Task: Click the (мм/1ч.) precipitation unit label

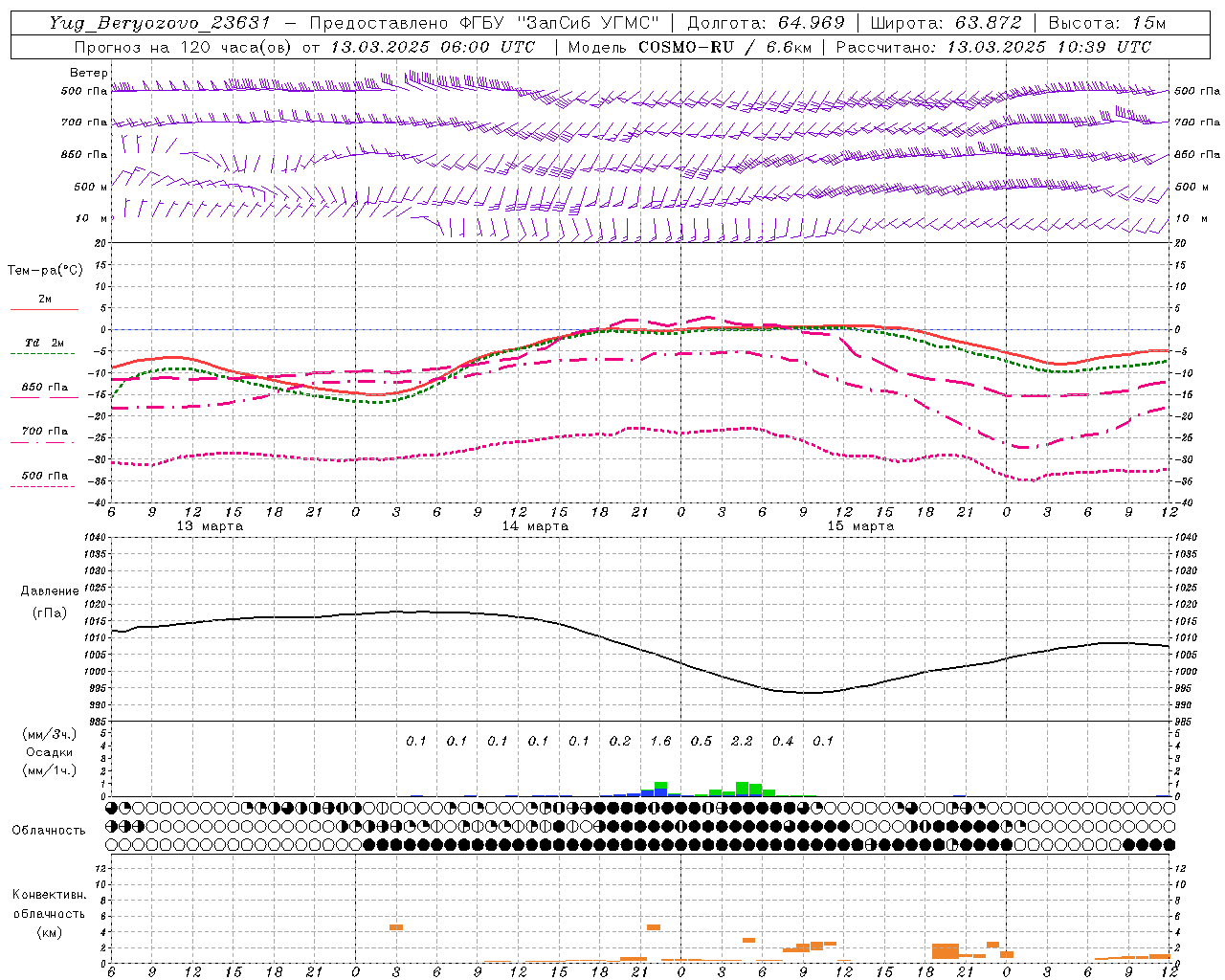Action: pos(50,770)
